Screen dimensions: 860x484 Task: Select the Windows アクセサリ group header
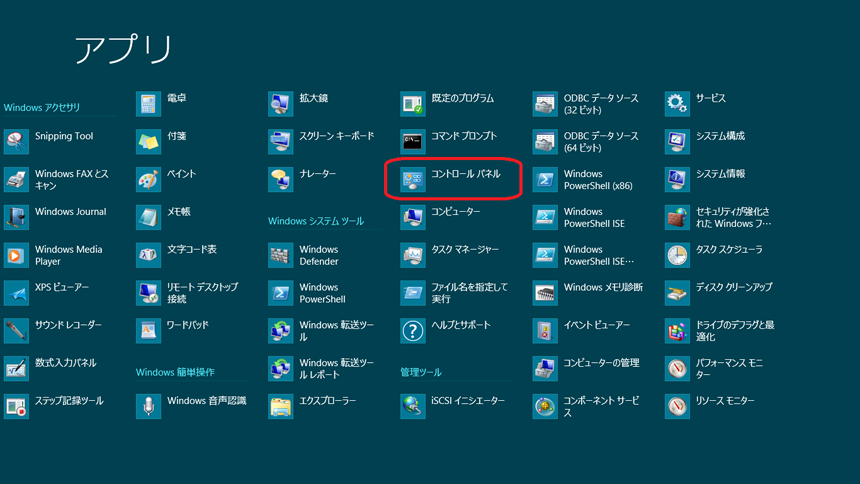pos(42,108)
